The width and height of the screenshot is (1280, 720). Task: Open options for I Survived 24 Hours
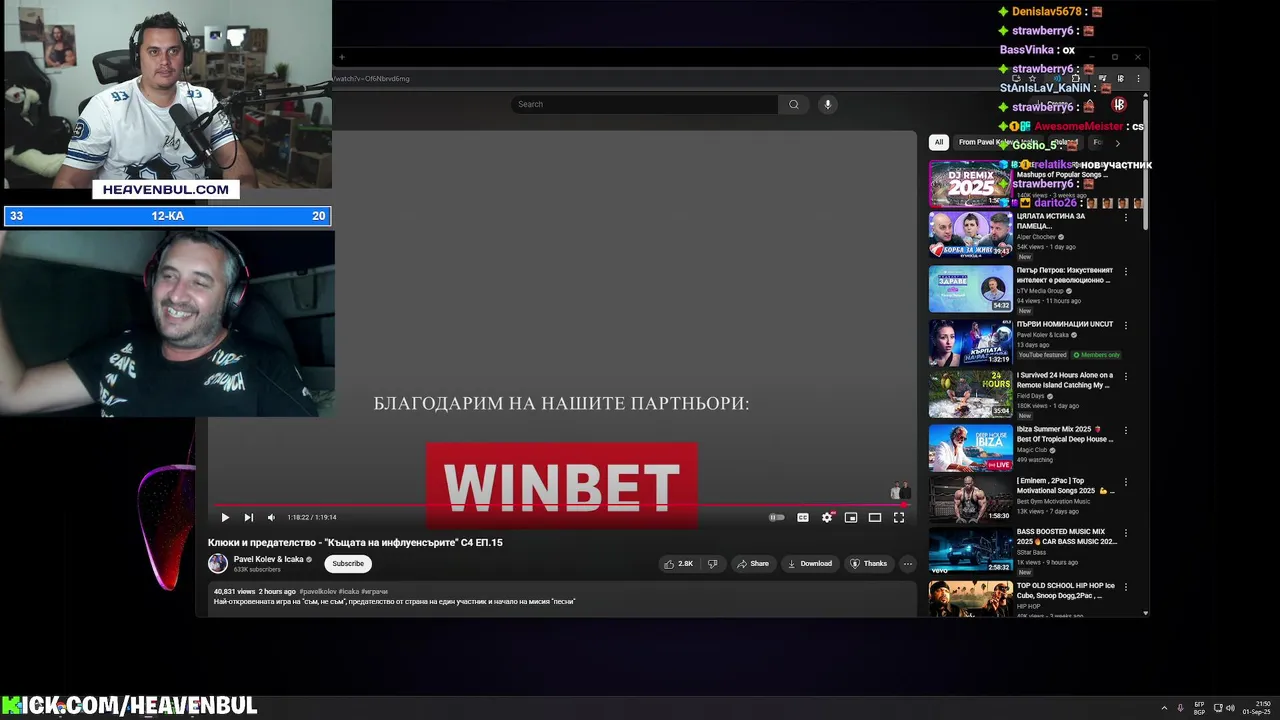click(1126, 377)
